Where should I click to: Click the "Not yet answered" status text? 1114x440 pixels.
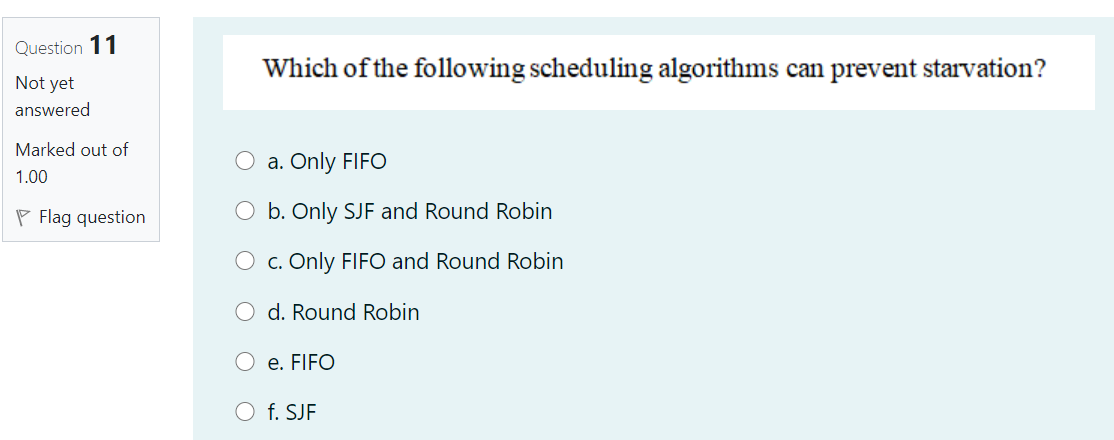point(52,96)
